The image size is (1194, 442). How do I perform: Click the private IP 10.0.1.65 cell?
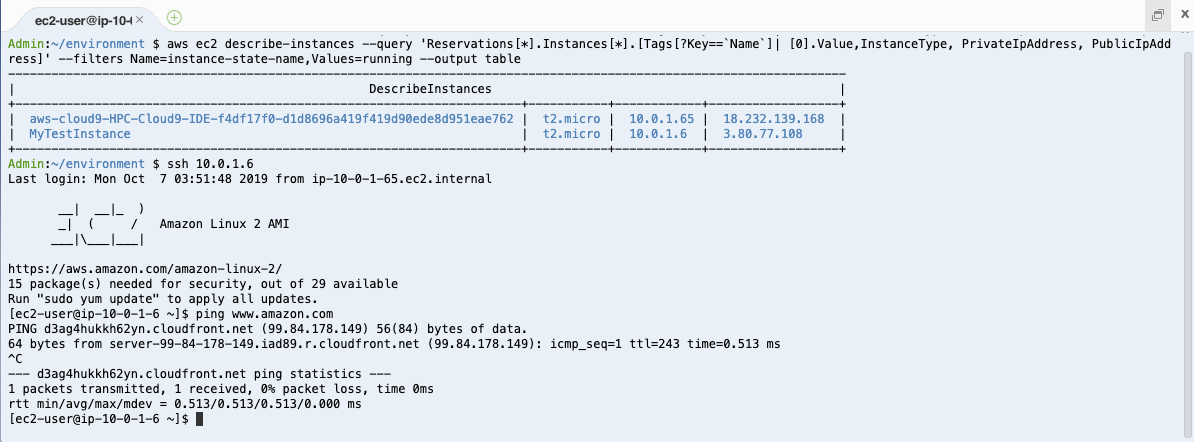(661, 119)
